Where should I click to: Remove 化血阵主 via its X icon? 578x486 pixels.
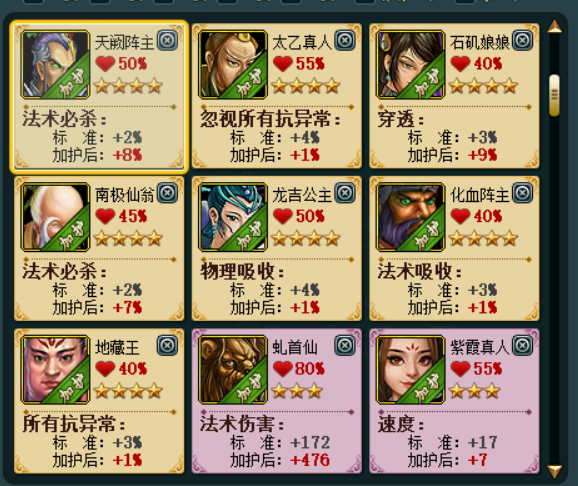click(x=522, y=193)
